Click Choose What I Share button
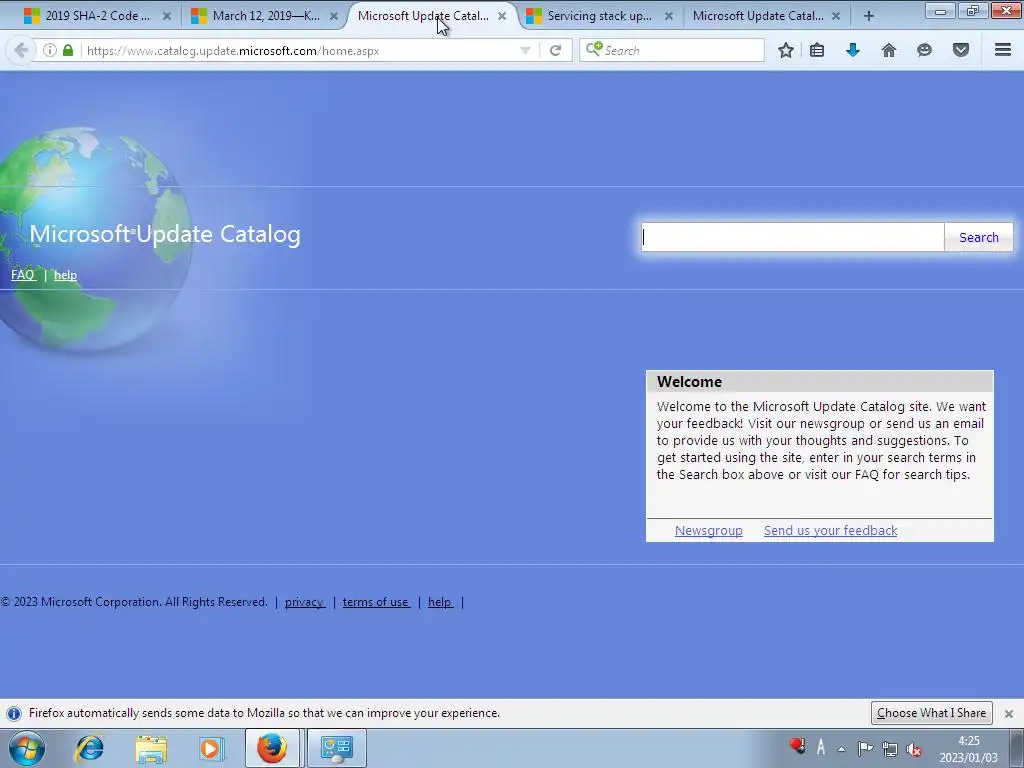This screenshot has height=768, width=1024. coord(931,713)
